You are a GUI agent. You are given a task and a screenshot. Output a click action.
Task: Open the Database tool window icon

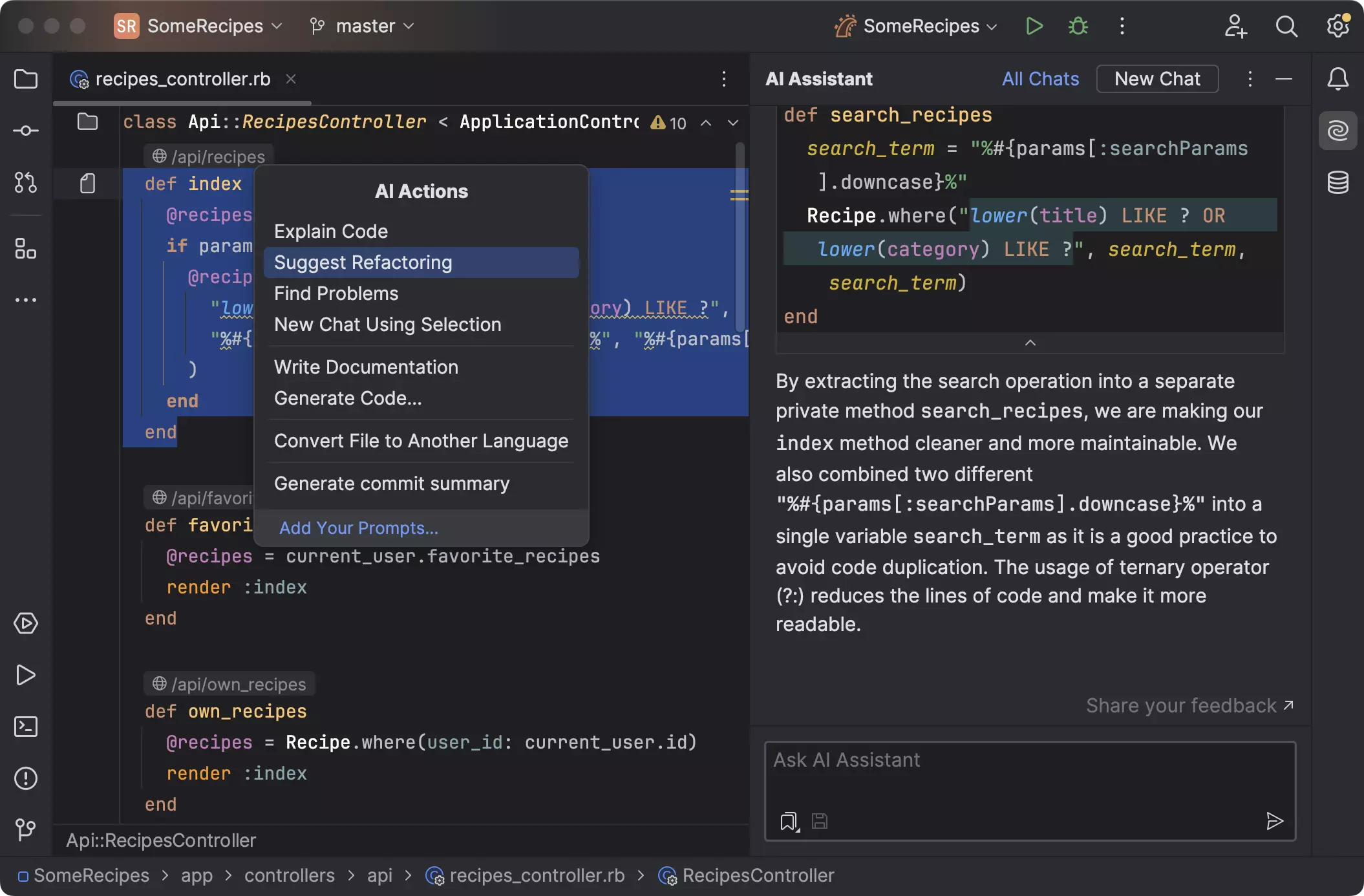[x=1337, y=182]
